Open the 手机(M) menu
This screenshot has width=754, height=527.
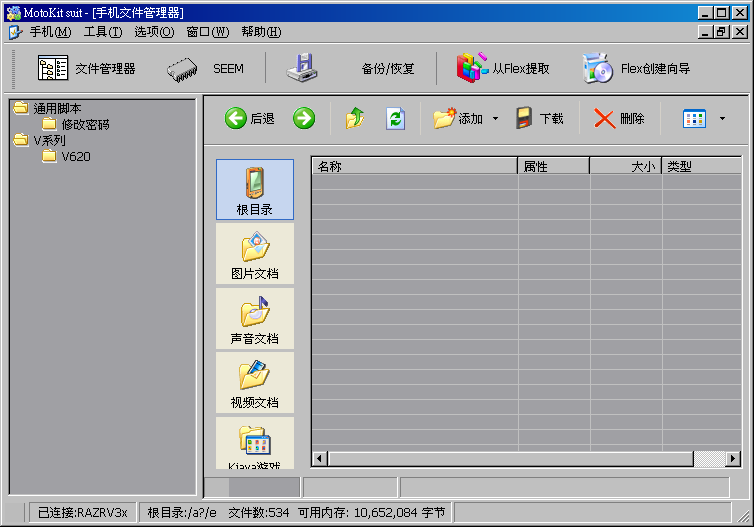50,32
